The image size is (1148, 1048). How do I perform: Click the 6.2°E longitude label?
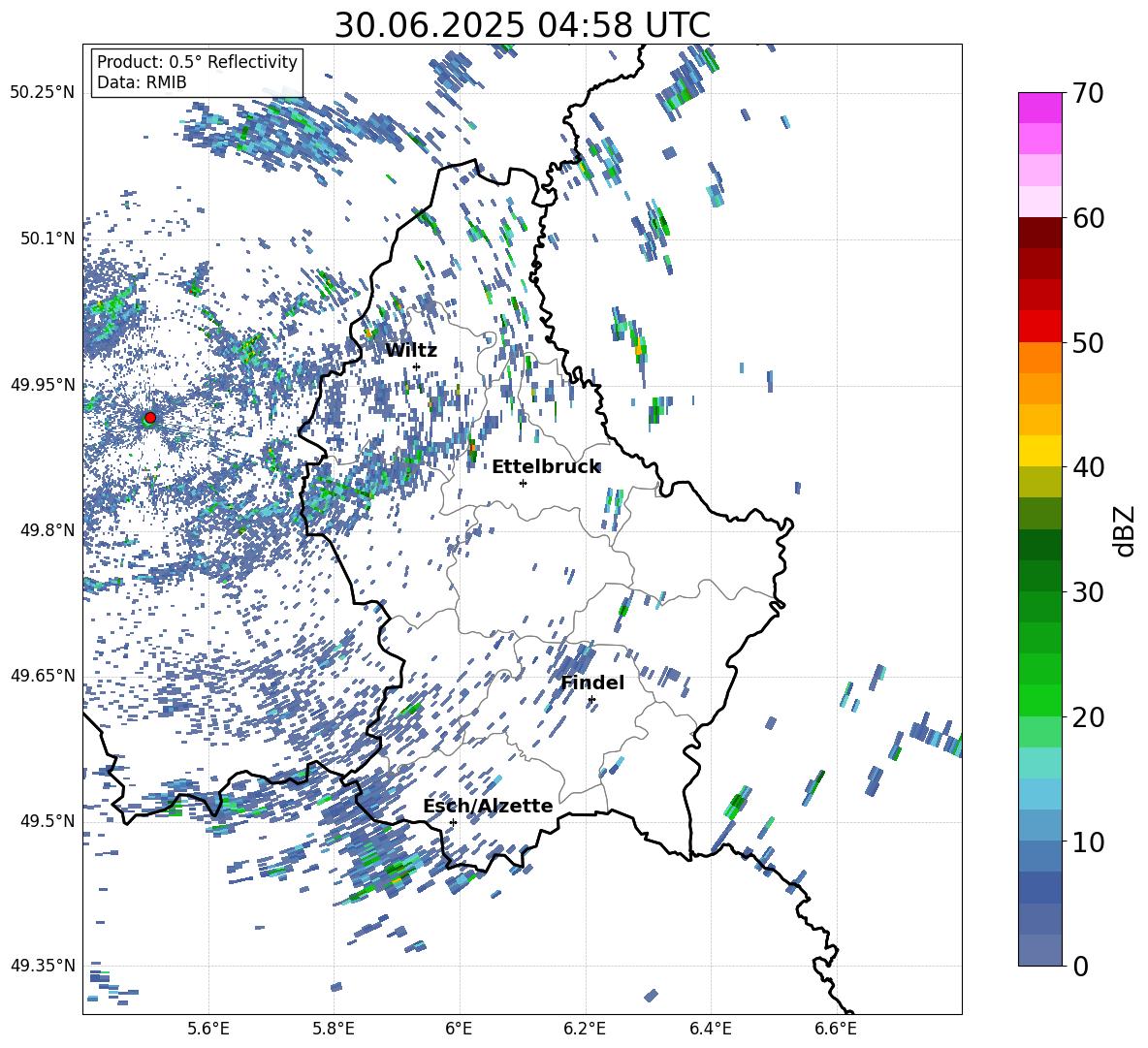[585, 1029]
